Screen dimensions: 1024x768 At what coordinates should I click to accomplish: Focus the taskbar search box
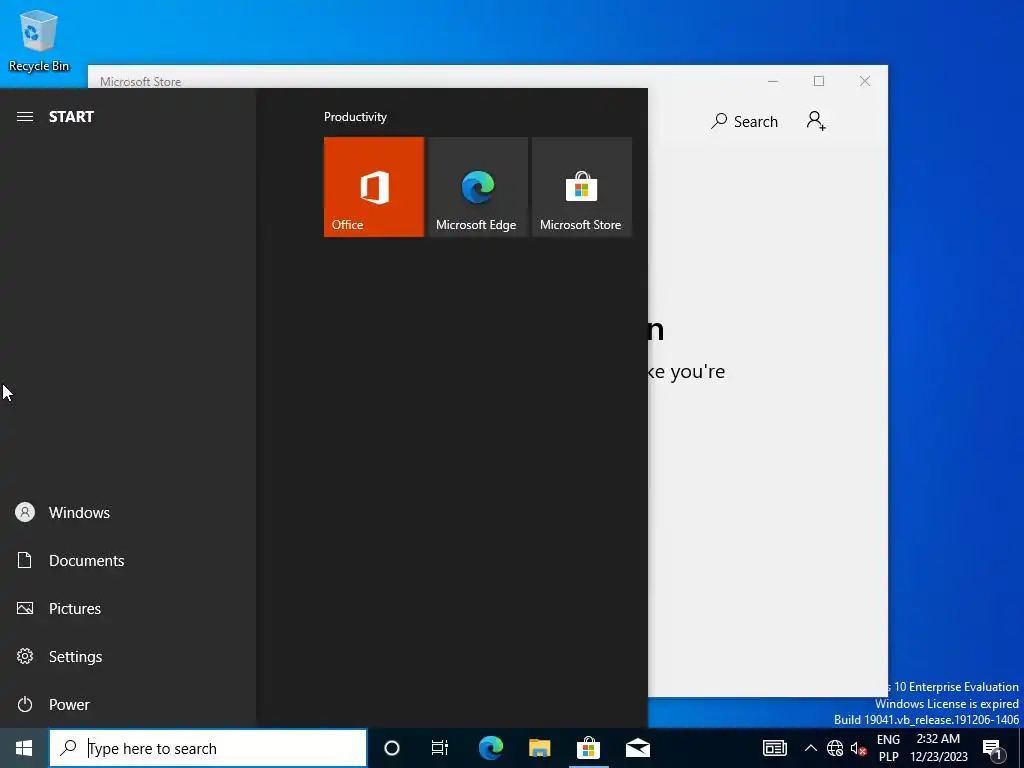[208, 748]
